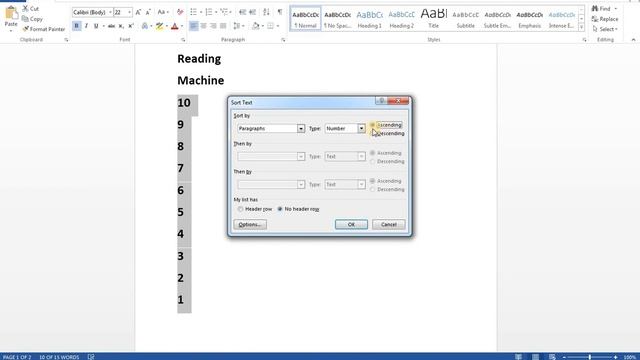Click the Decrease Indent icon
Screen dimensions: 640x360
pos(242,12)
